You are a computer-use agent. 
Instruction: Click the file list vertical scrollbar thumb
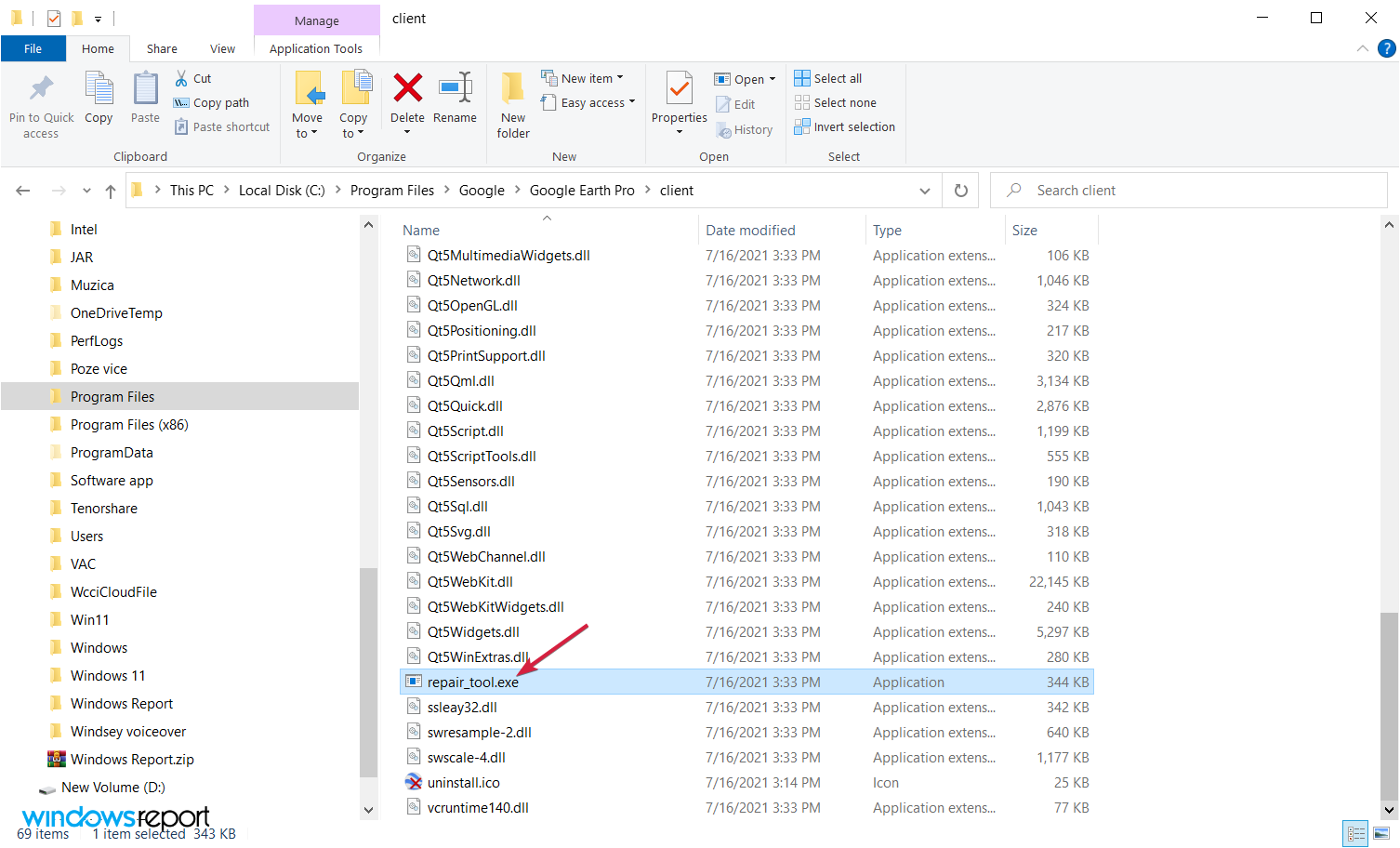pyautogui.click(x=1389, y=705)
